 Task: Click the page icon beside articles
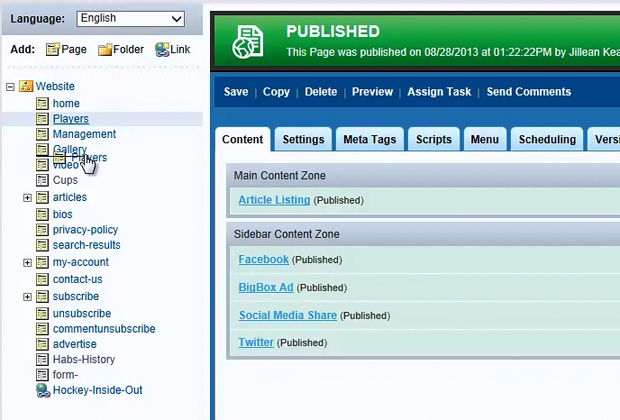[x=42, y=197]
